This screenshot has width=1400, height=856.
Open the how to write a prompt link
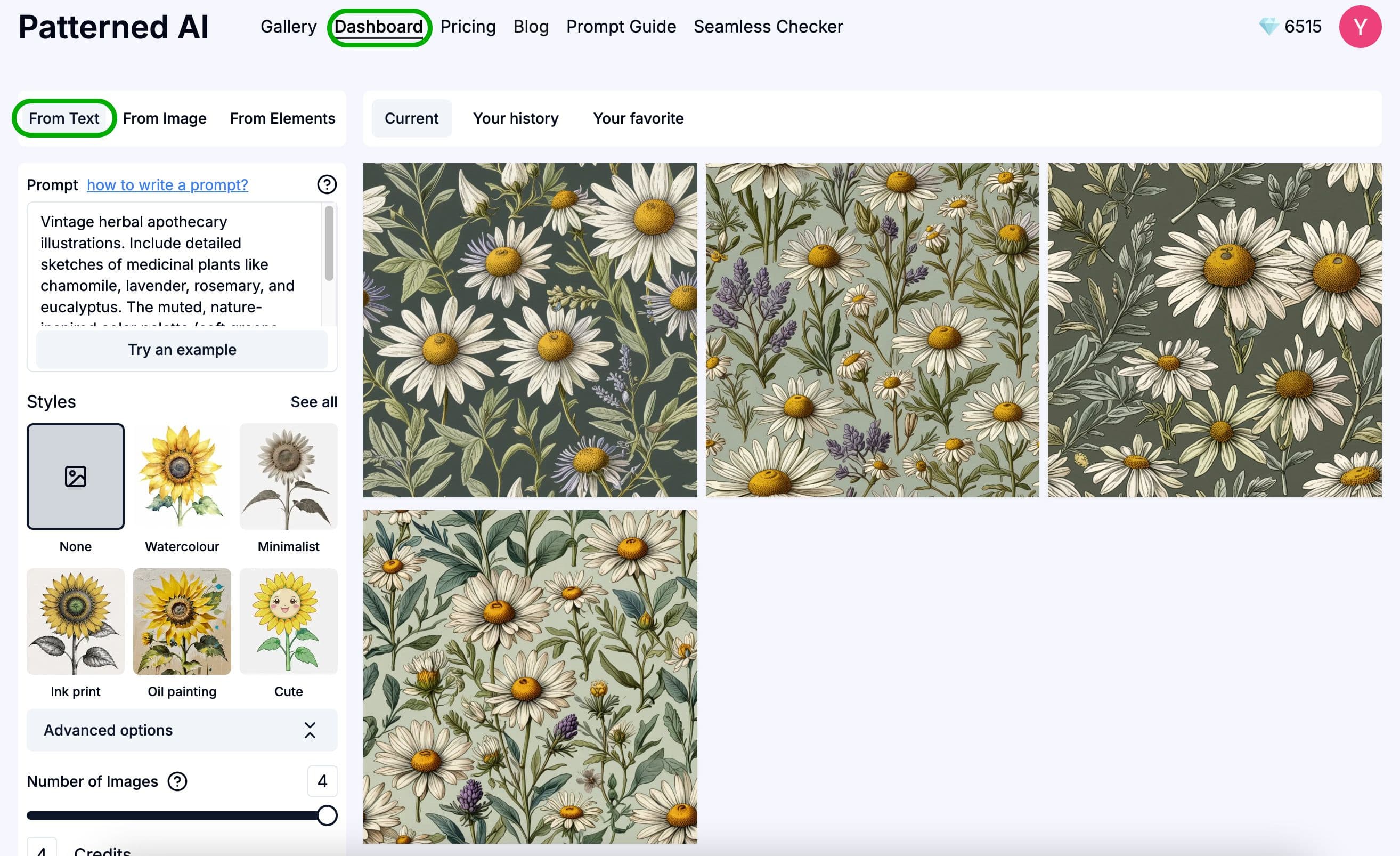pyautogui.click(x=168, y=185)
